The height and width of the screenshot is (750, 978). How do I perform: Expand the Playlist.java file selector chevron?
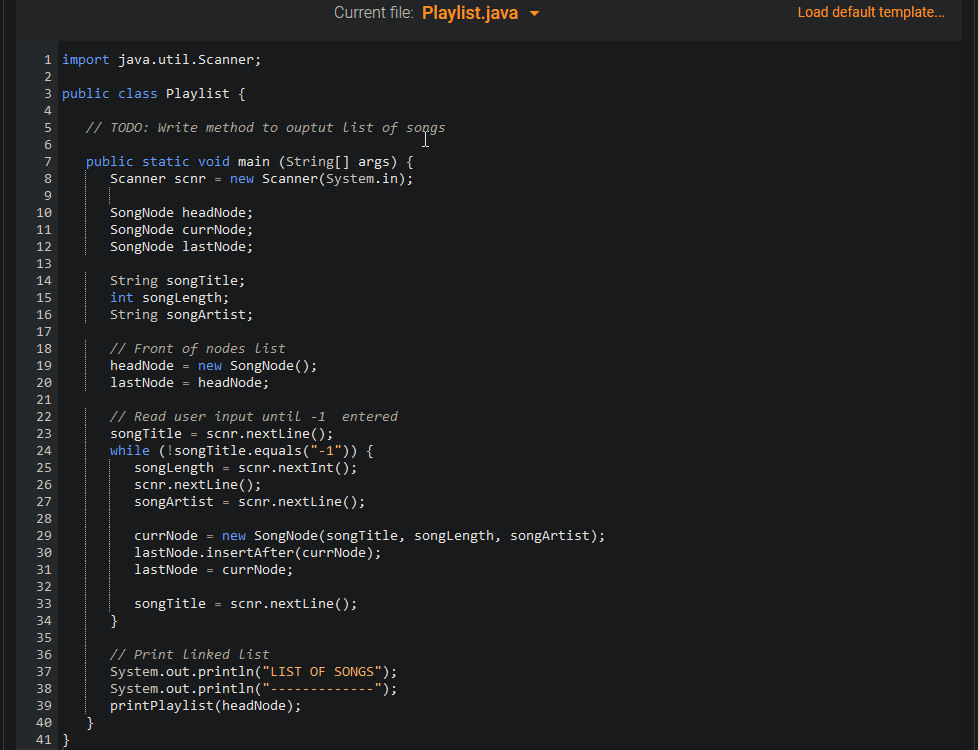click(536, 15)
